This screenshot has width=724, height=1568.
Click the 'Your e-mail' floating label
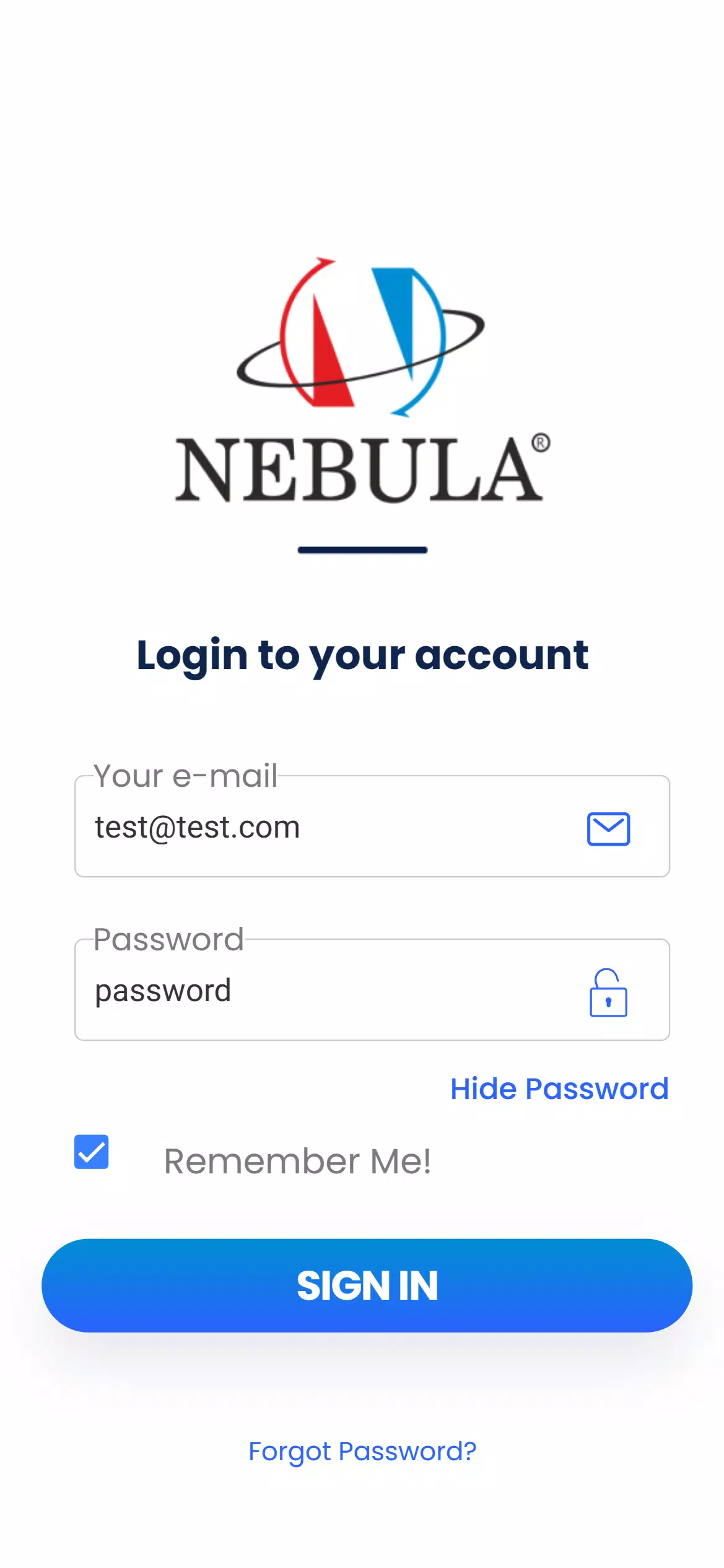click(185, 776)
